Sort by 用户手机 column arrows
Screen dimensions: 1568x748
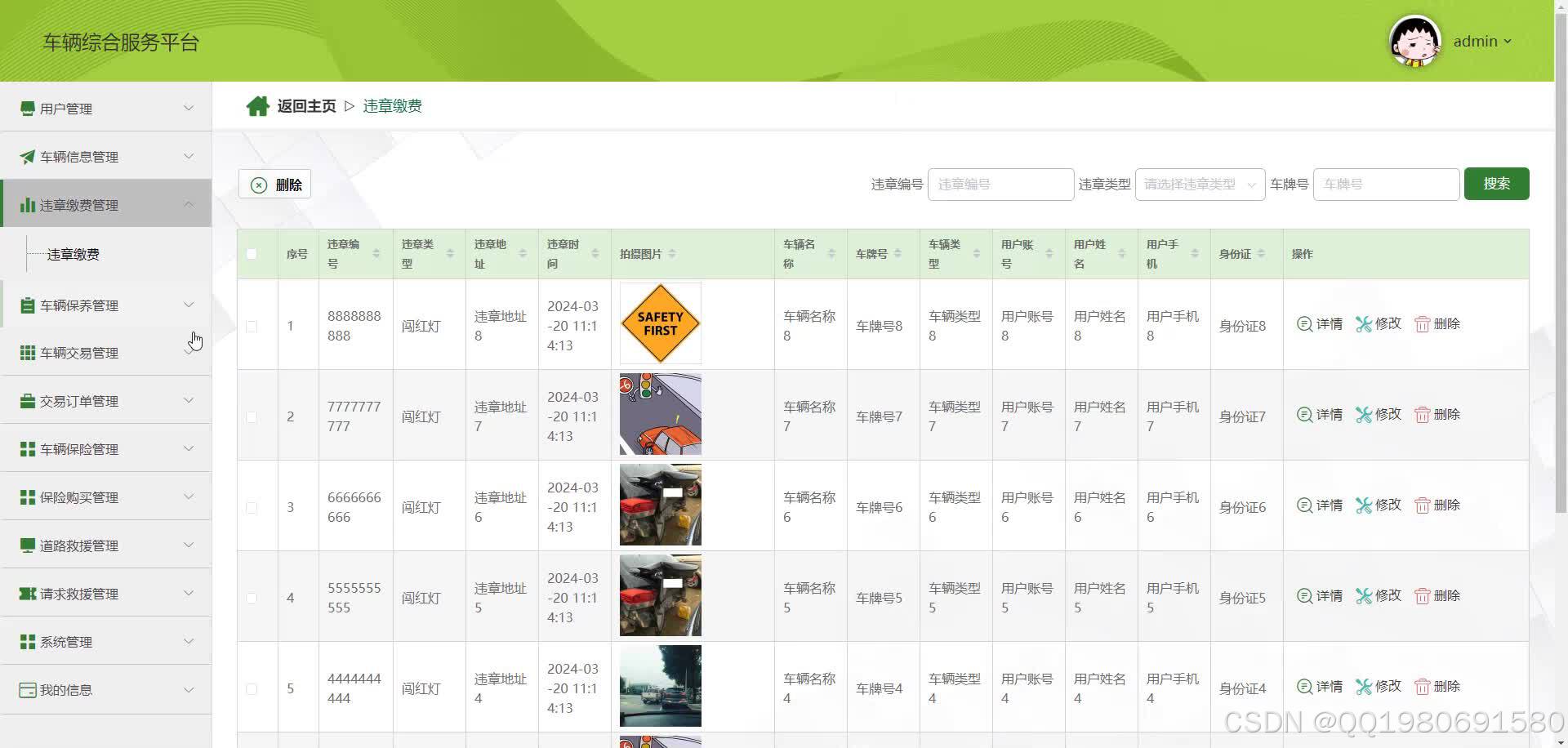[x=1194, y=254]
